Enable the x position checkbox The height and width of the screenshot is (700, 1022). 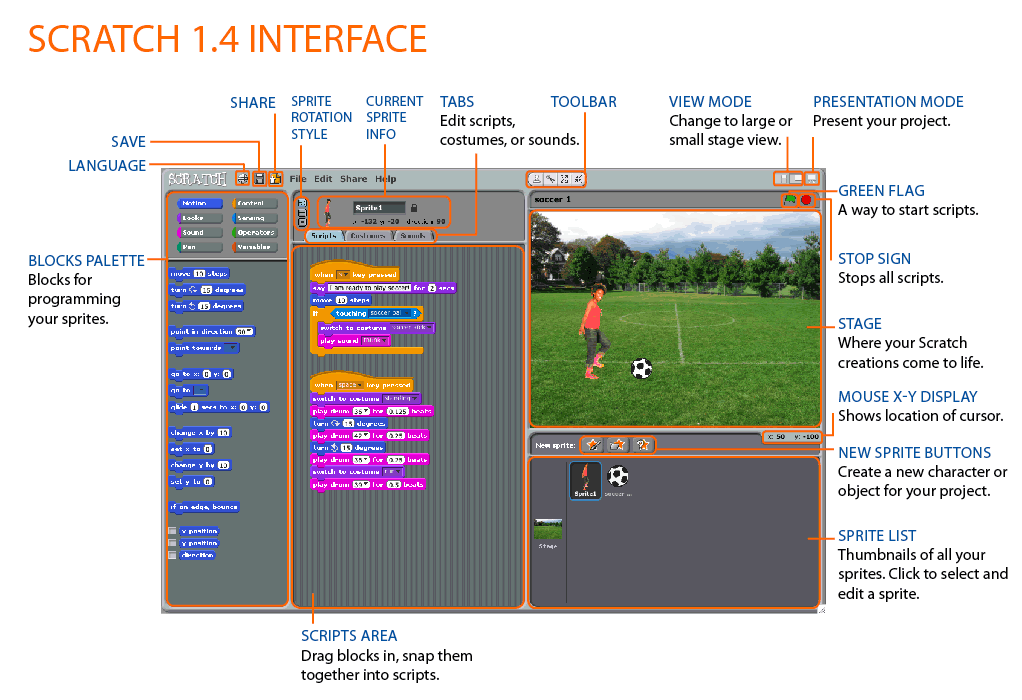click(173, 531)
